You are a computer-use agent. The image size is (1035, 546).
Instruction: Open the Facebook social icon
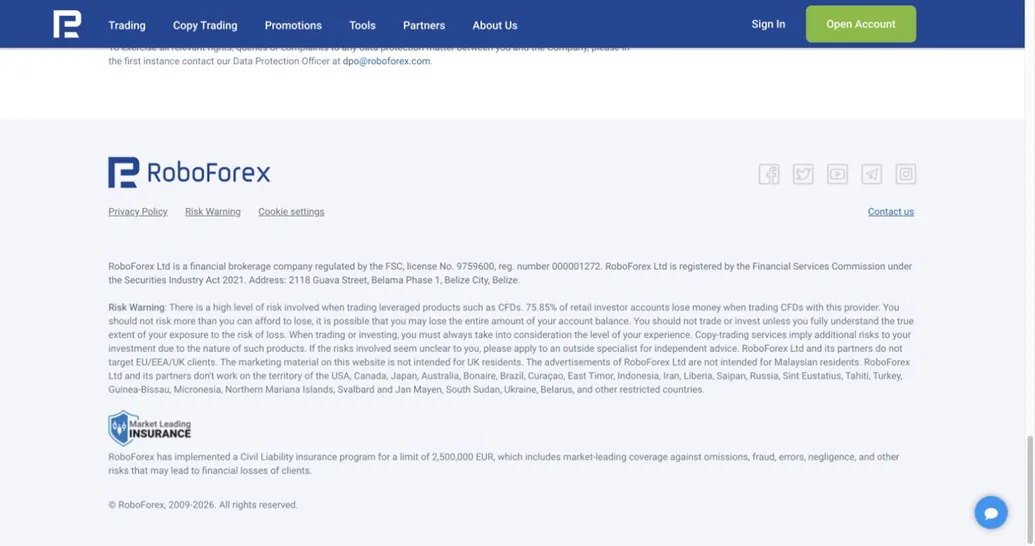click(769, 174)
